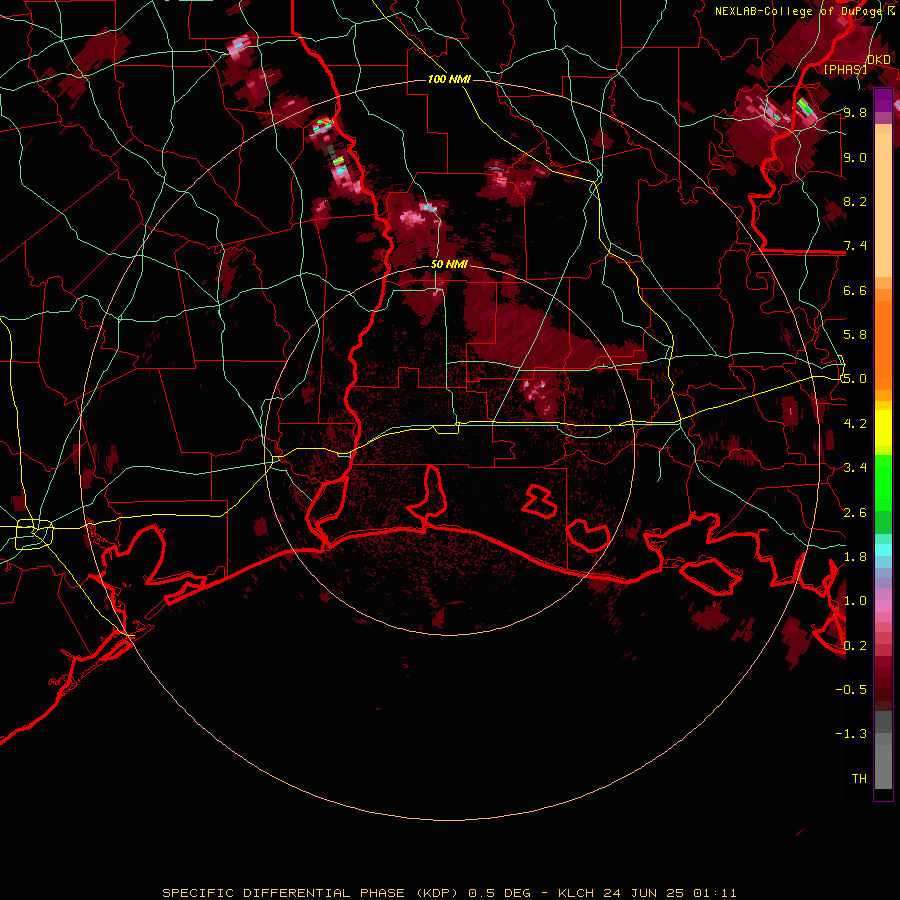Screen dimensions: 900x900
Task: Click the DKD product label
Action: [879, 60]
